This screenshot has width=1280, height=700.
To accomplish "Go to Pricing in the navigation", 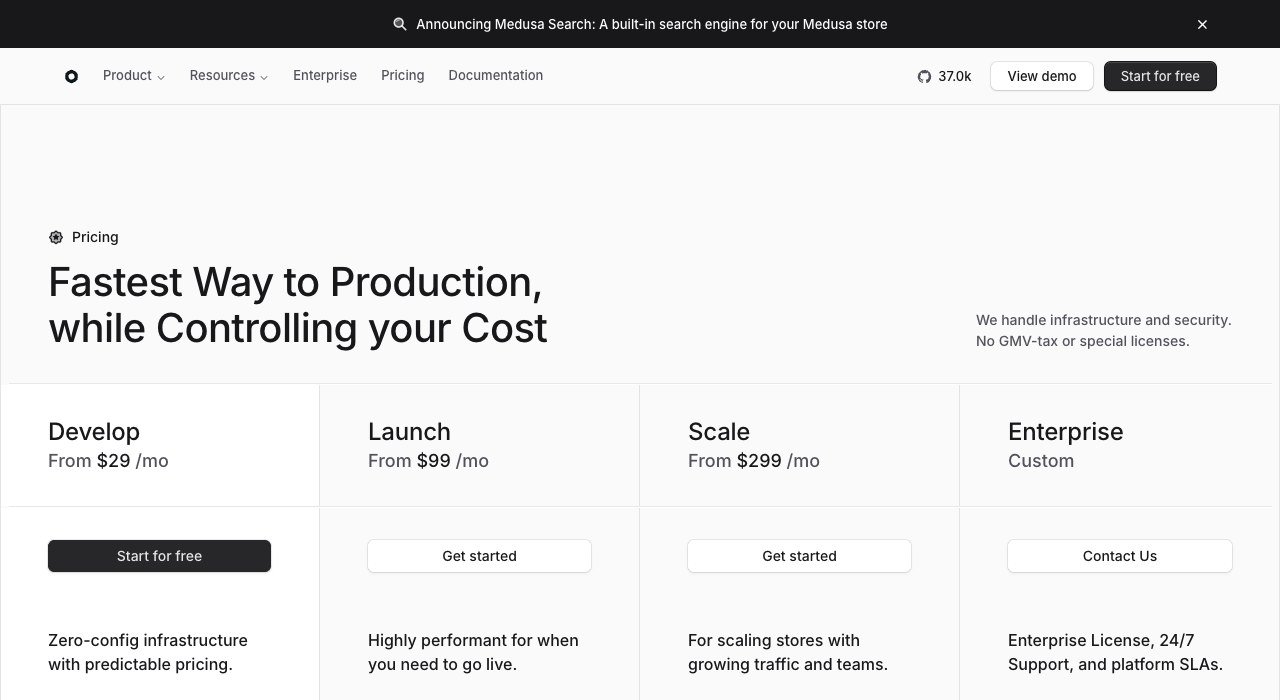I will point(403,76).
